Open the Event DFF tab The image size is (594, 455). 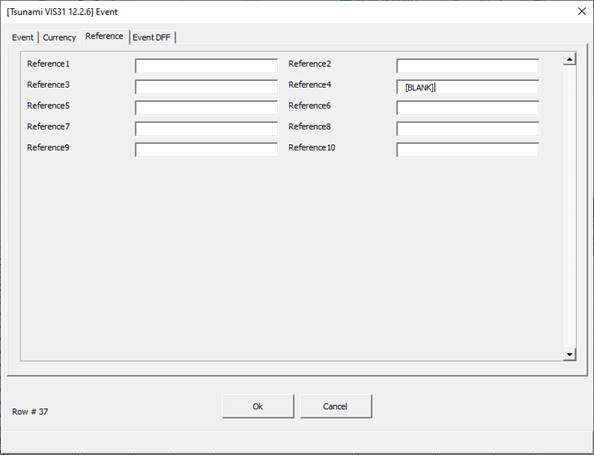152,38
